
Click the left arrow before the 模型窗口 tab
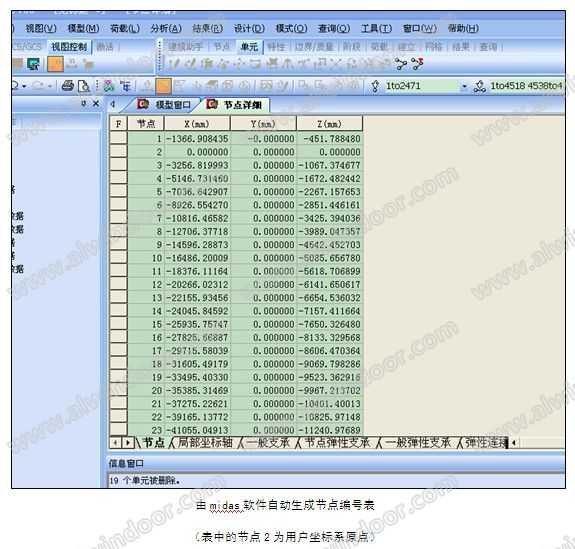pyautogui.click(x=113, y=105)
